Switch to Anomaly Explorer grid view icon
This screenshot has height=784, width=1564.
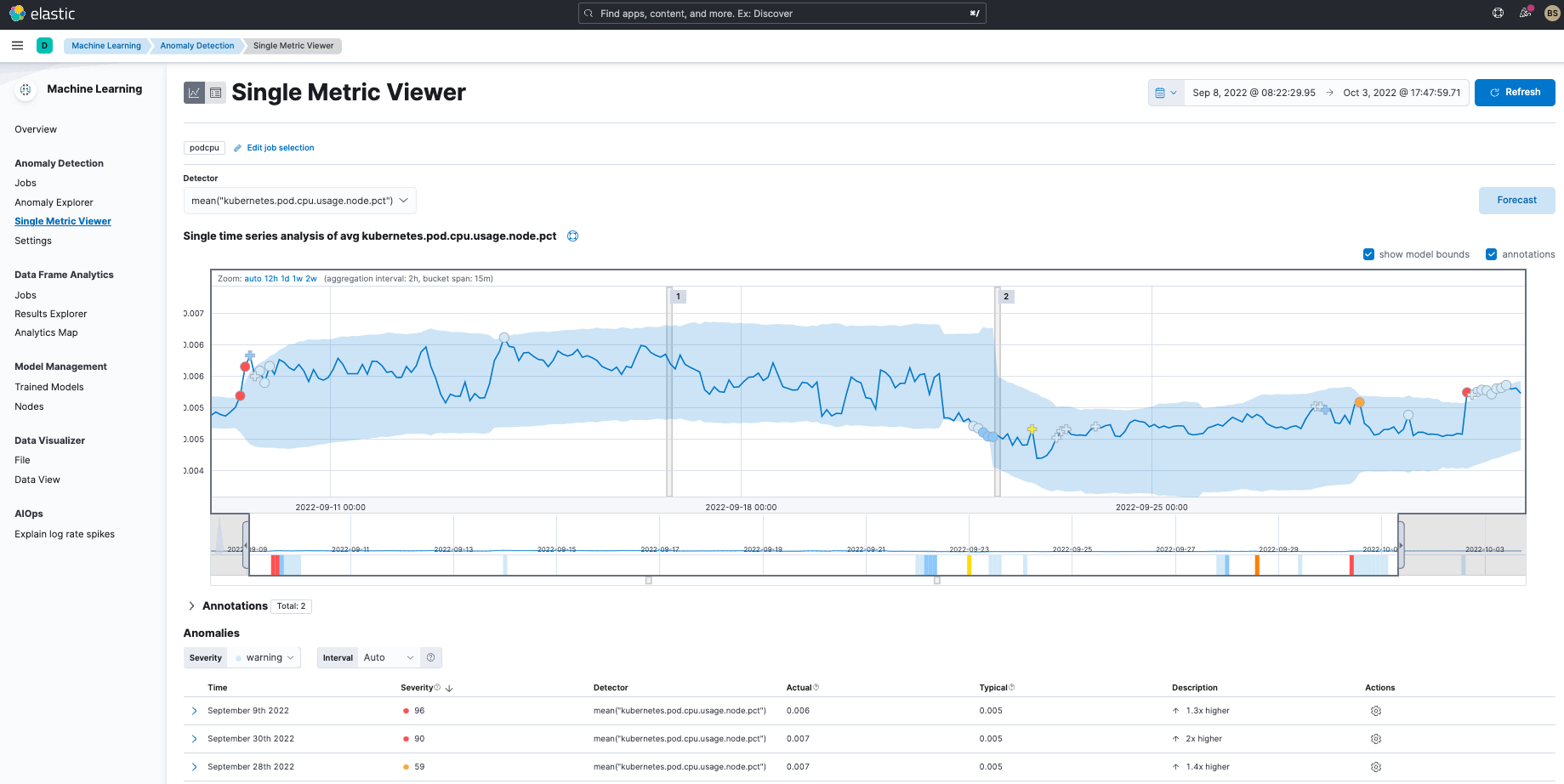tap(216, 93)
